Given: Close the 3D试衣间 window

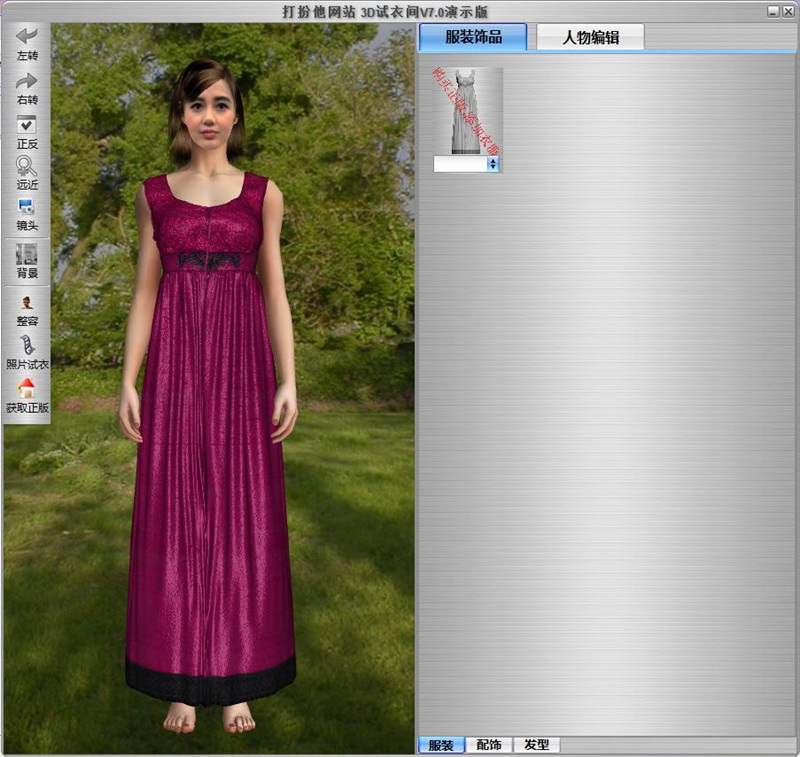Looking at the screenshot, I should pos(788,11).
